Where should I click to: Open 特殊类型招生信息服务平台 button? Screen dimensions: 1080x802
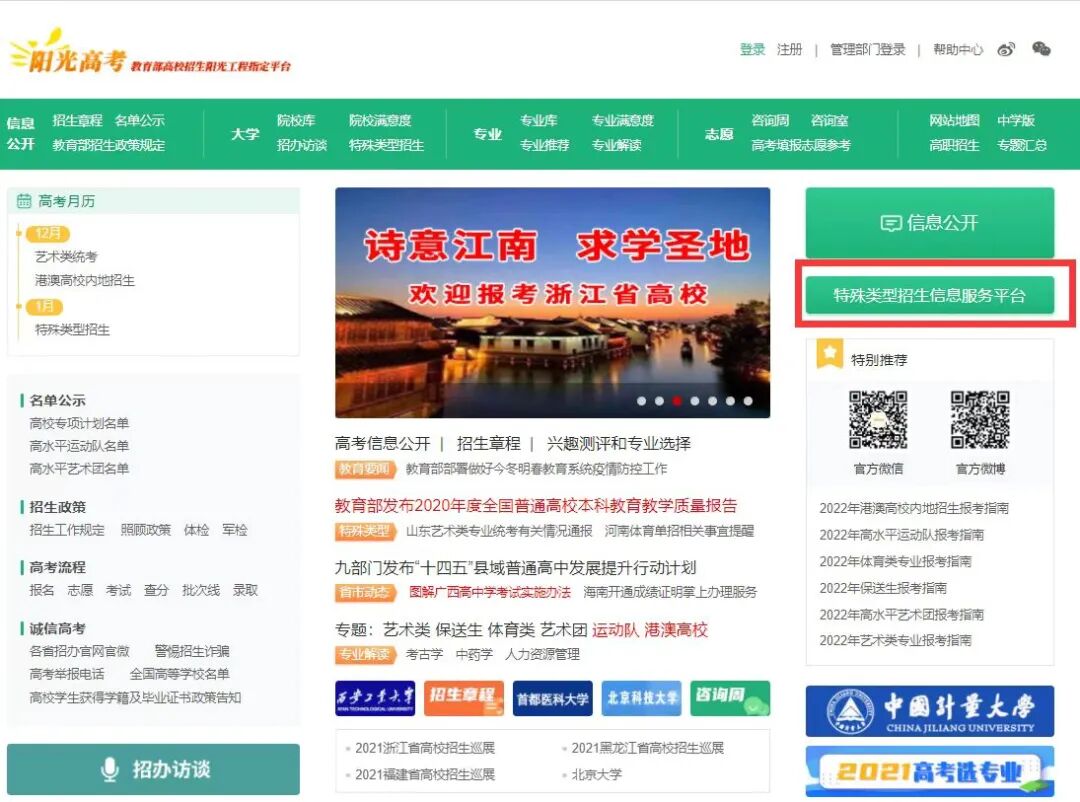pos(930,296)
